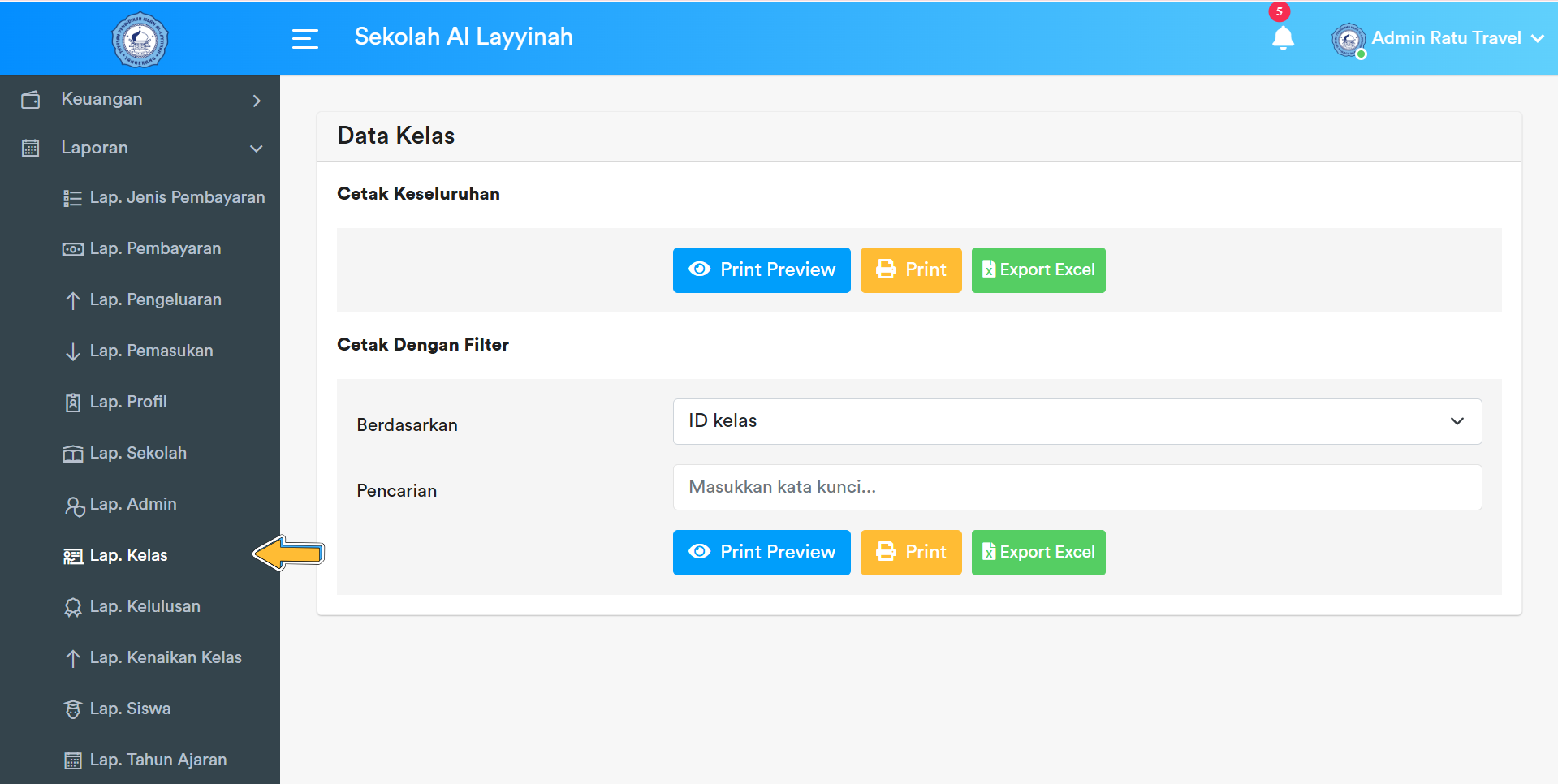Click the hamburger menu next to the title
Screen dimensions: 1558x784
coord(305,37)
